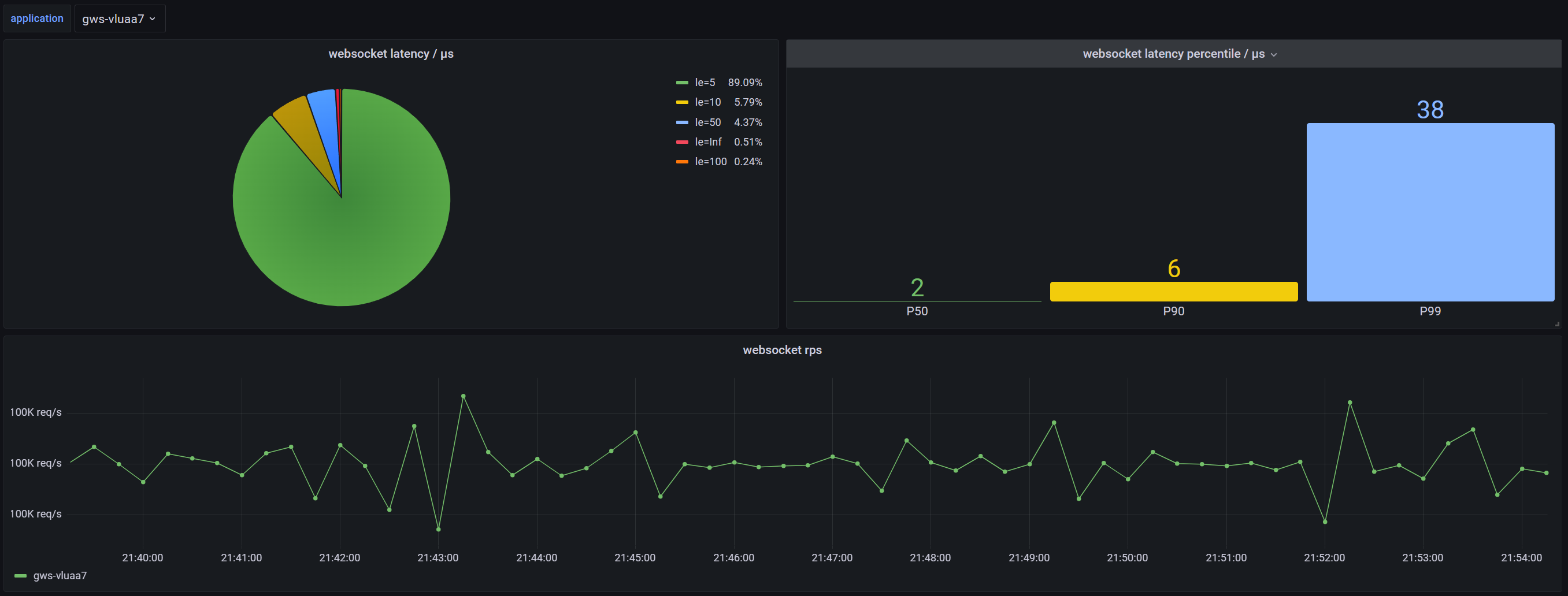Click the peak data point near 21:43:15
The height and width of the screenshot is (596, 1568).
pyautogui.click(x=463, y=396)
